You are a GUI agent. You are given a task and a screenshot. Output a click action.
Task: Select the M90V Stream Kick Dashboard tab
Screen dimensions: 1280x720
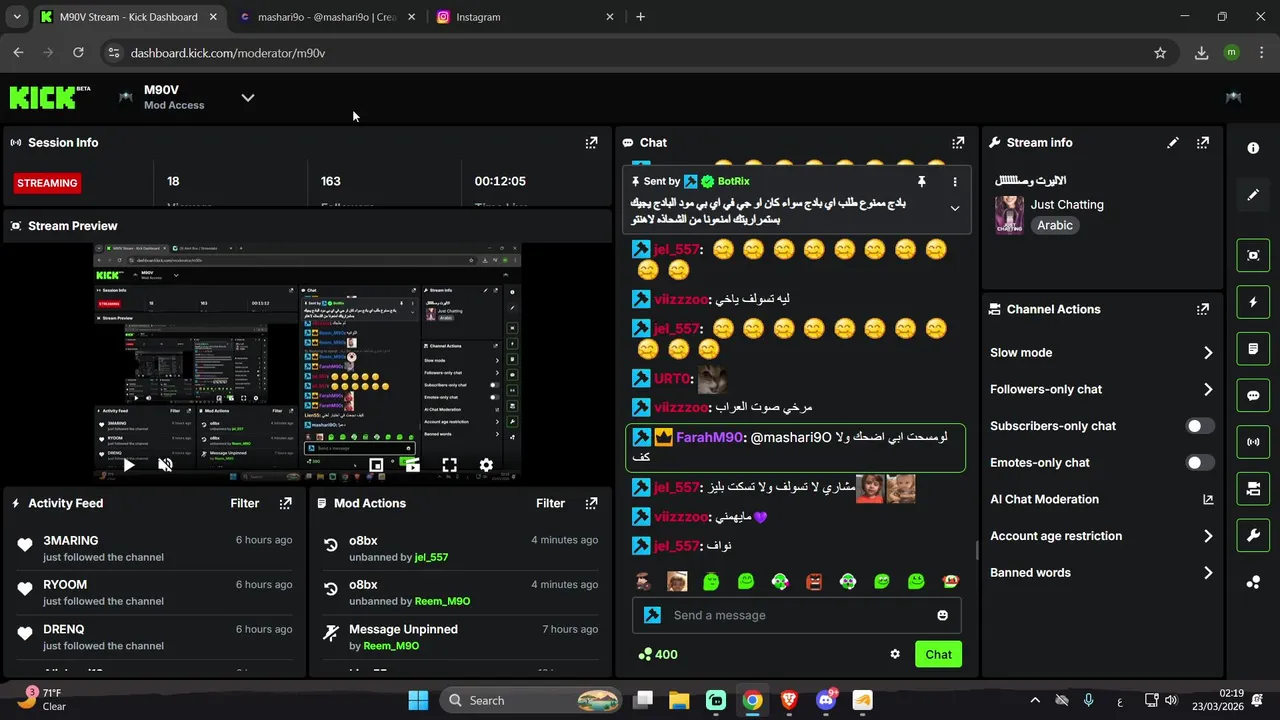tap(130, 17)
